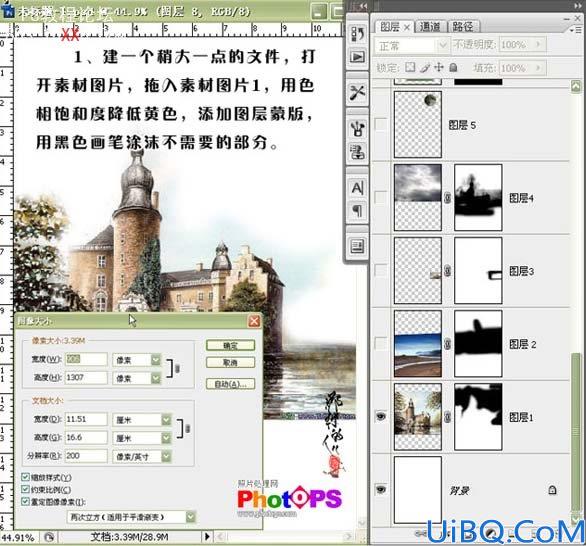Open the 不透明度 slider arrow
The height and width of the screenshot is (546, 586).
pos(539,44)
